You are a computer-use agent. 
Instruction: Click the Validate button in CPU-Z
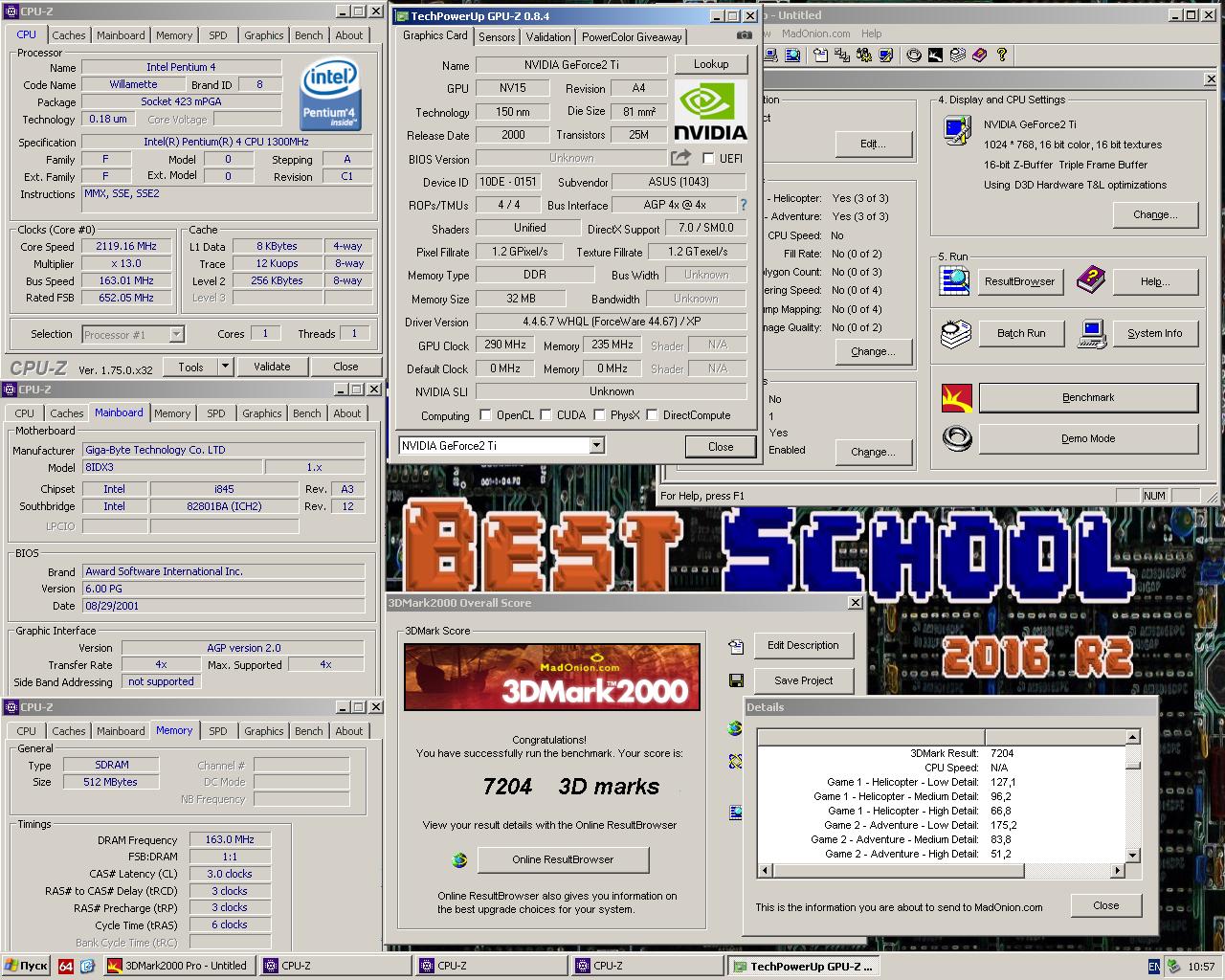click(272, 366)
